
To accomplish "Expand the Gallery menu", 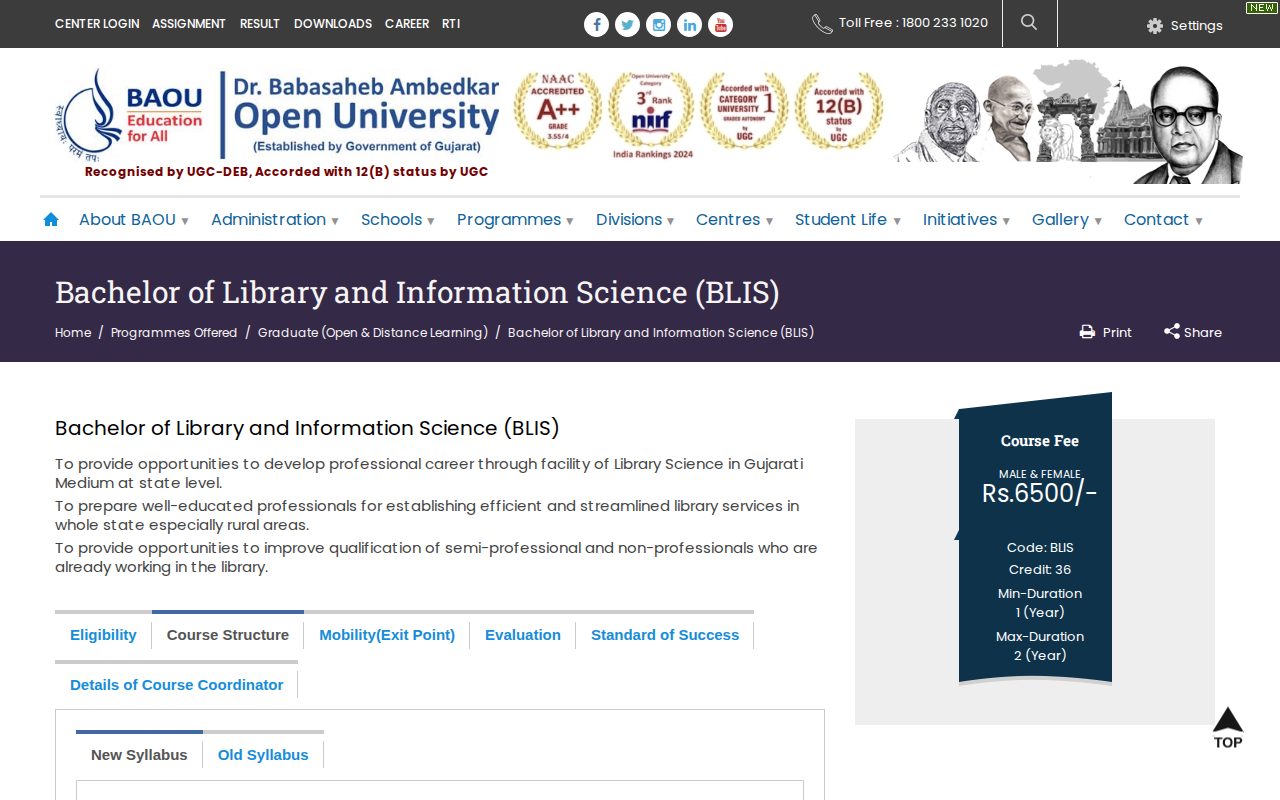I will pyautogui.click(x=1067, y=220).
